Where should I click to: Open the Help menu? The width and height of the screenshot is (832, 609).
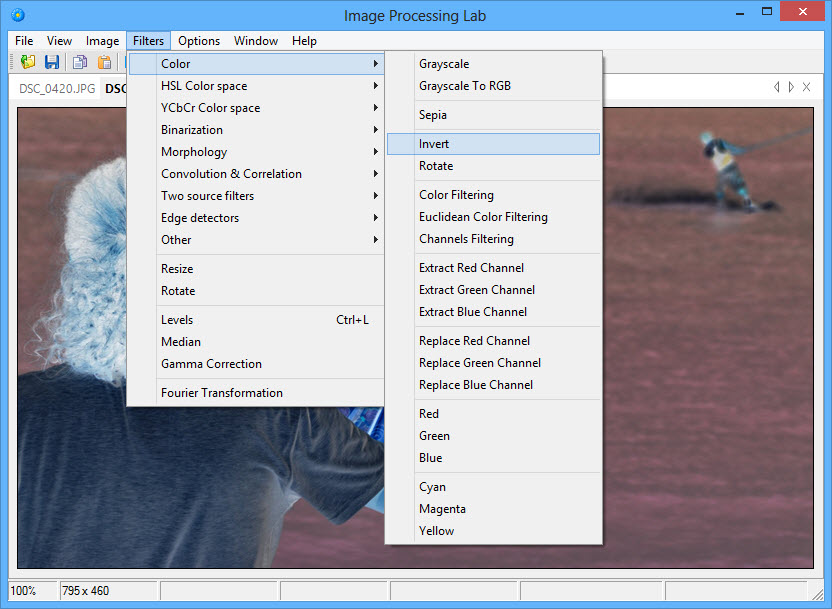[304, 41]
